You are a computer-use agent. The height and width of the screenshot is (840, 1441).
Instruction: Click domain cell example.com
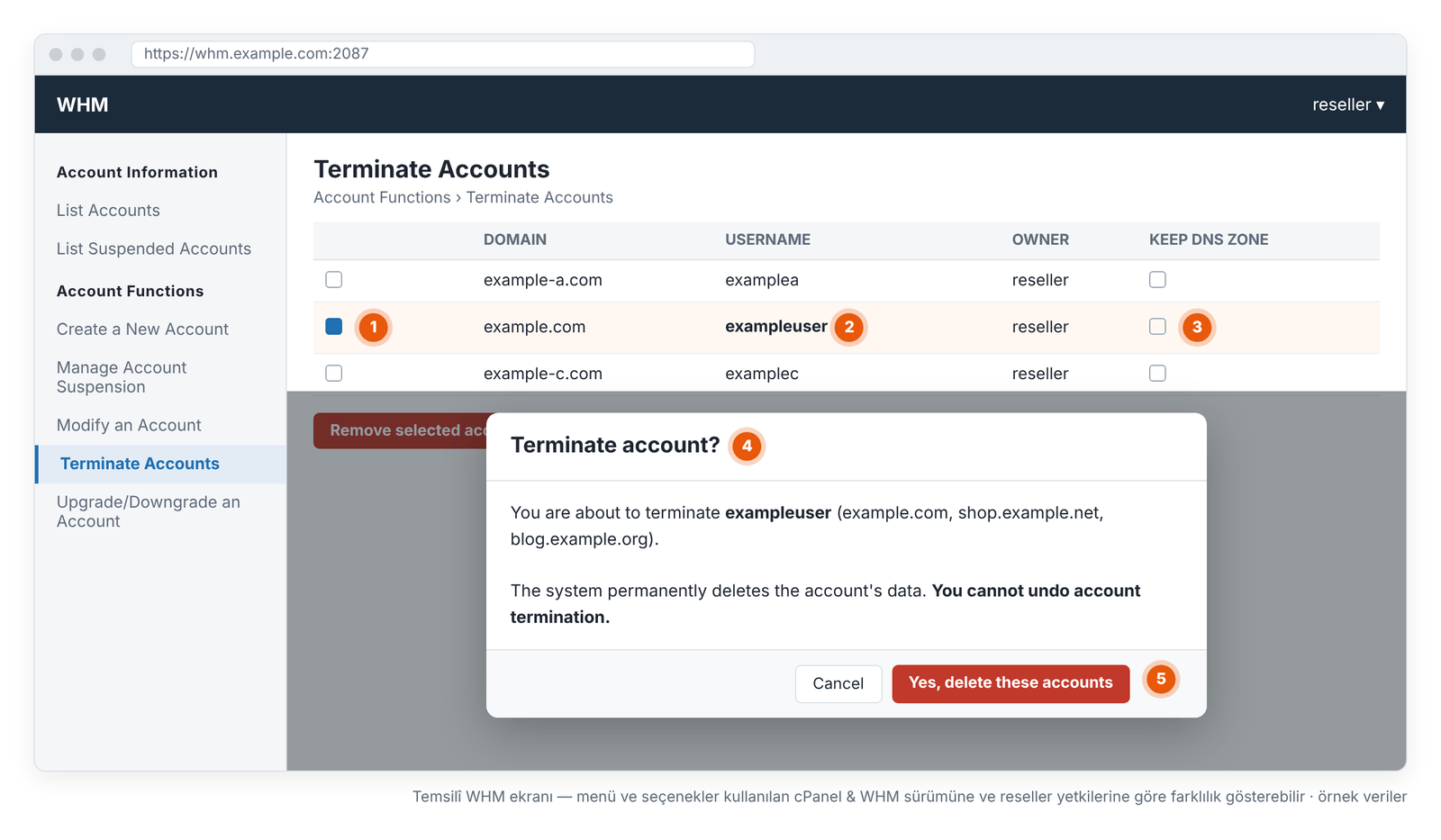(x=534, y=327)
